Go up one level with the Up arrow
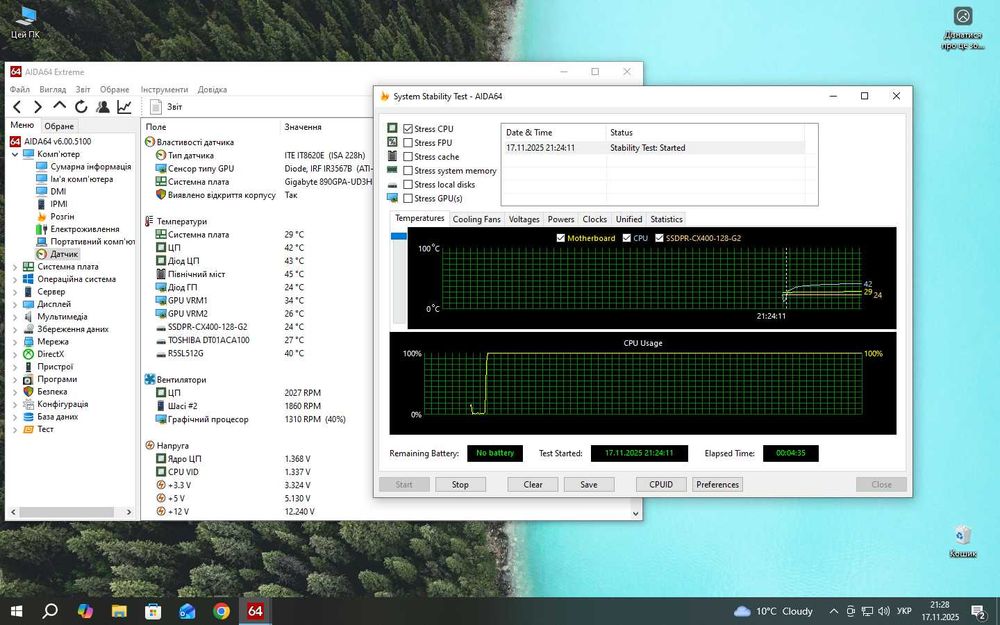The width and height of the screenshot is (1000, 625). 59,106
